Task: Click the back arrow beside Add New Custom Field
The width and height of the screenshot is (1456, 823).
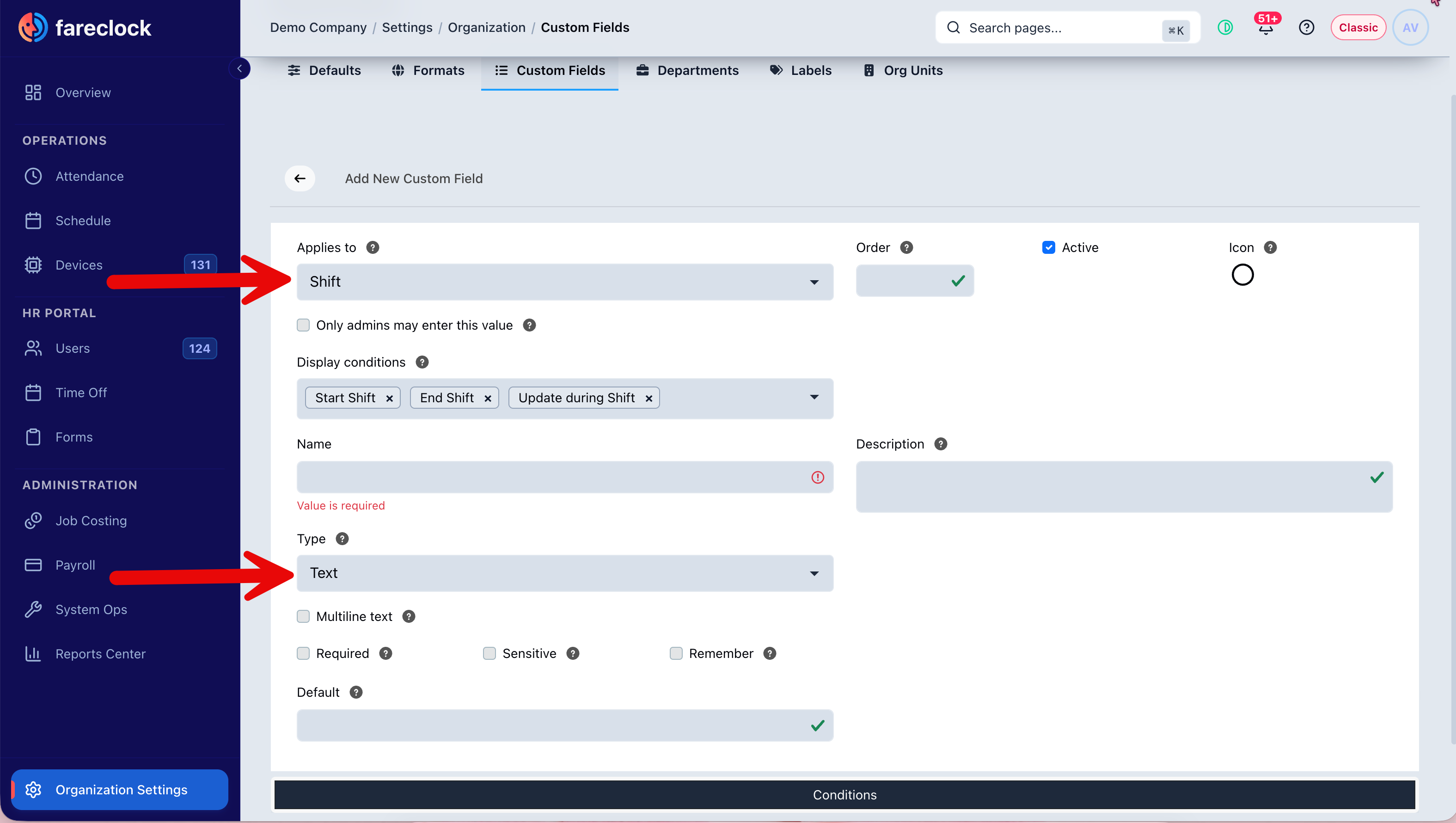Action: point(300,178)
